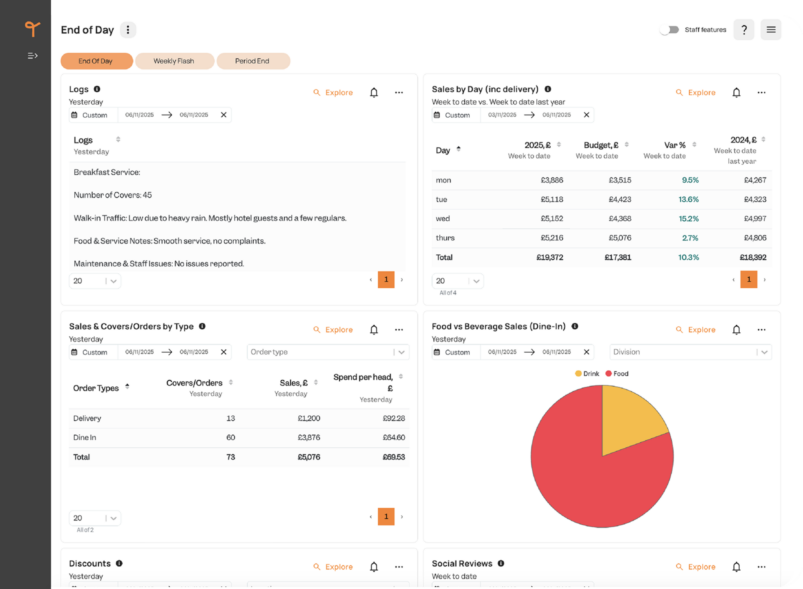Click info icon next to Sales by Day title
The width and height of the screenshot is (803, 589).
pos(547,89)
